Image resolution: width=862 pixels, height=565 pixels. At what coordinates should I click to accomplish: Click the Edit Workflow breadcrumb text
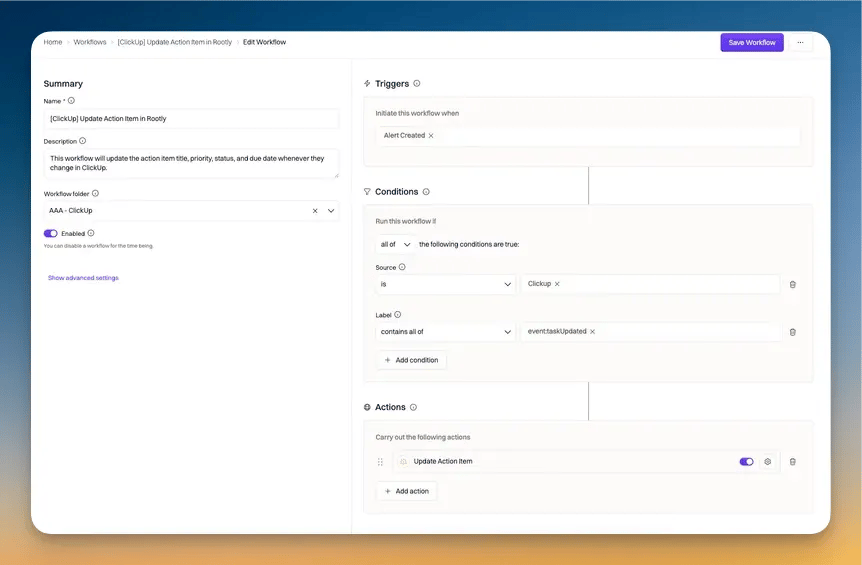click(264, 42)
